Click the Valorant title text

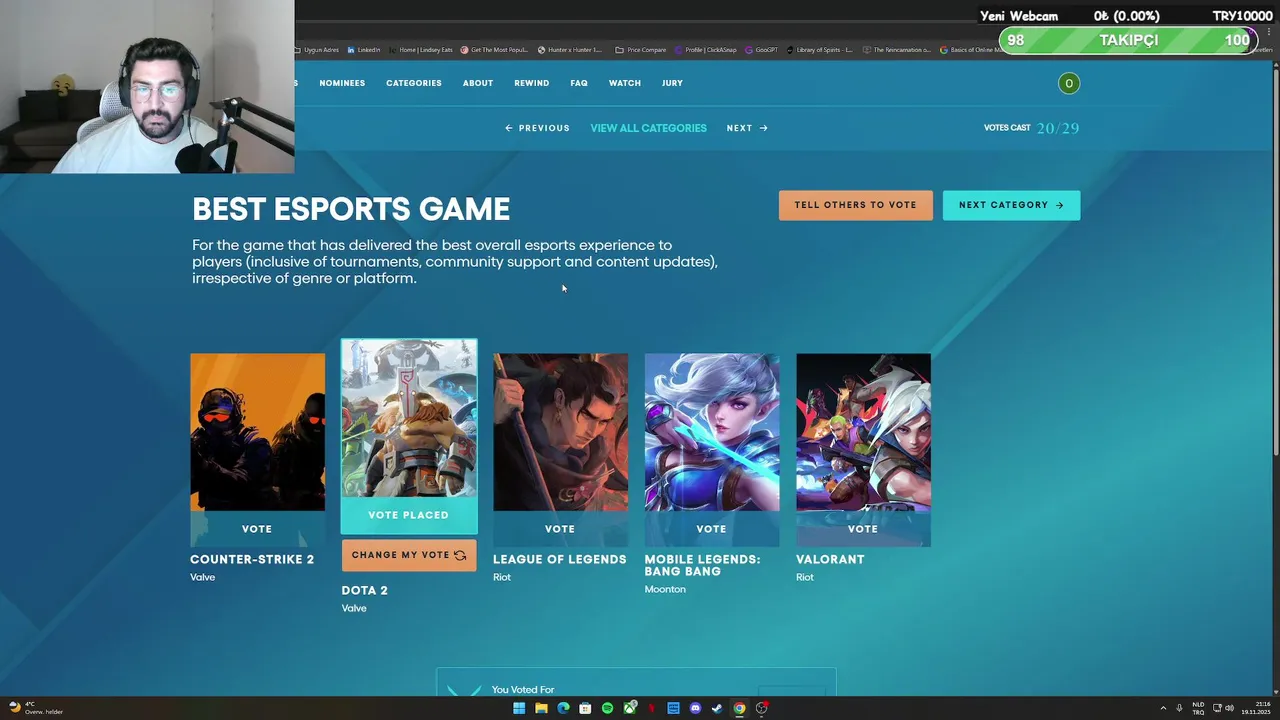coord(830,559)
